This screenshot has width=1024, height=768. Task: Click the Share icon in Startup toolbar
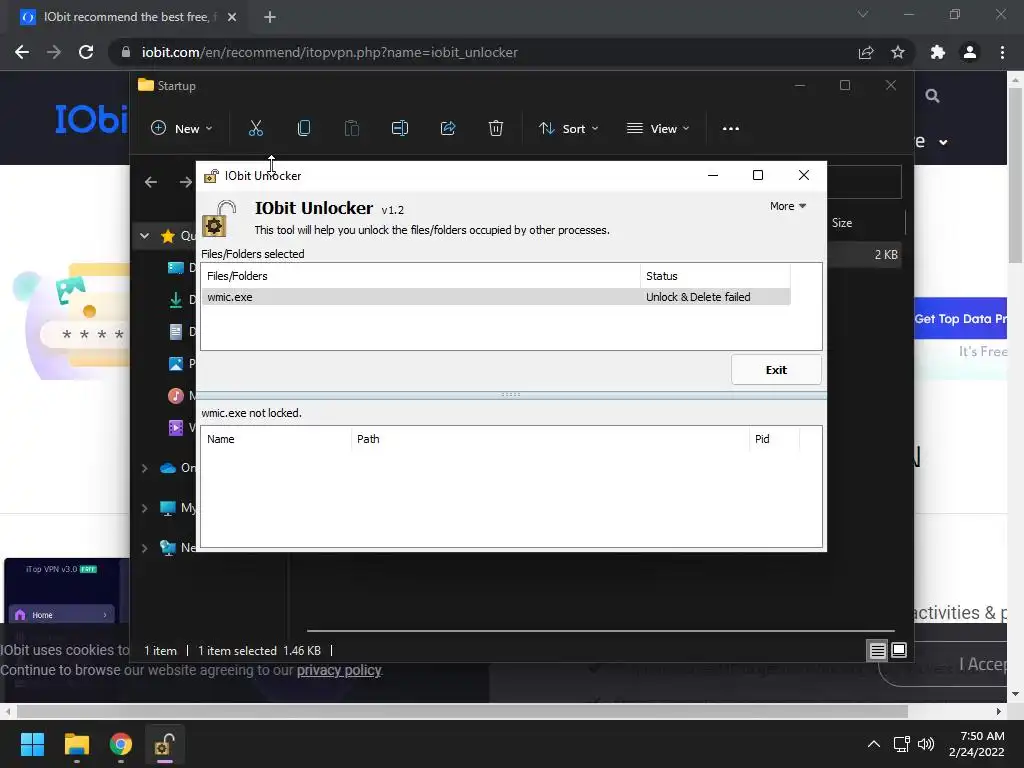(448, 129)
